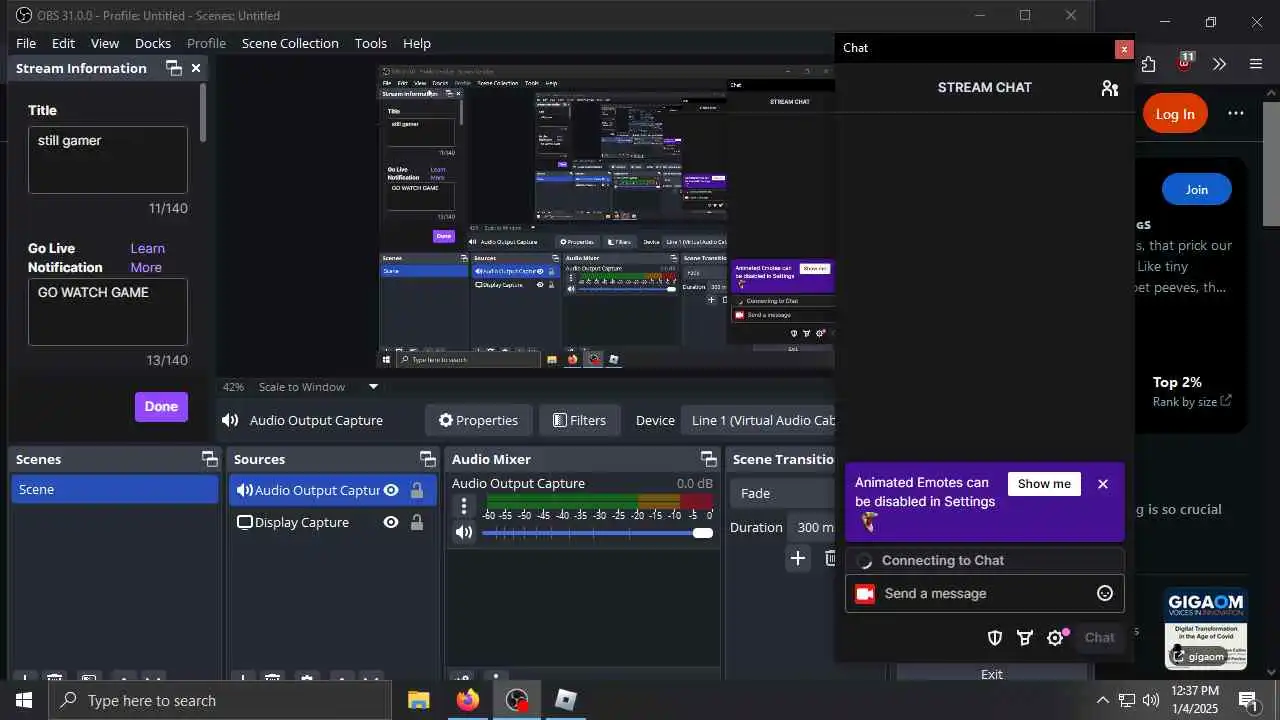The width and height of the screenshot is (1280, 720).
Task: Float the Scenes dock using its header icon
Action: pyautogui.click(x=209, y=459)
